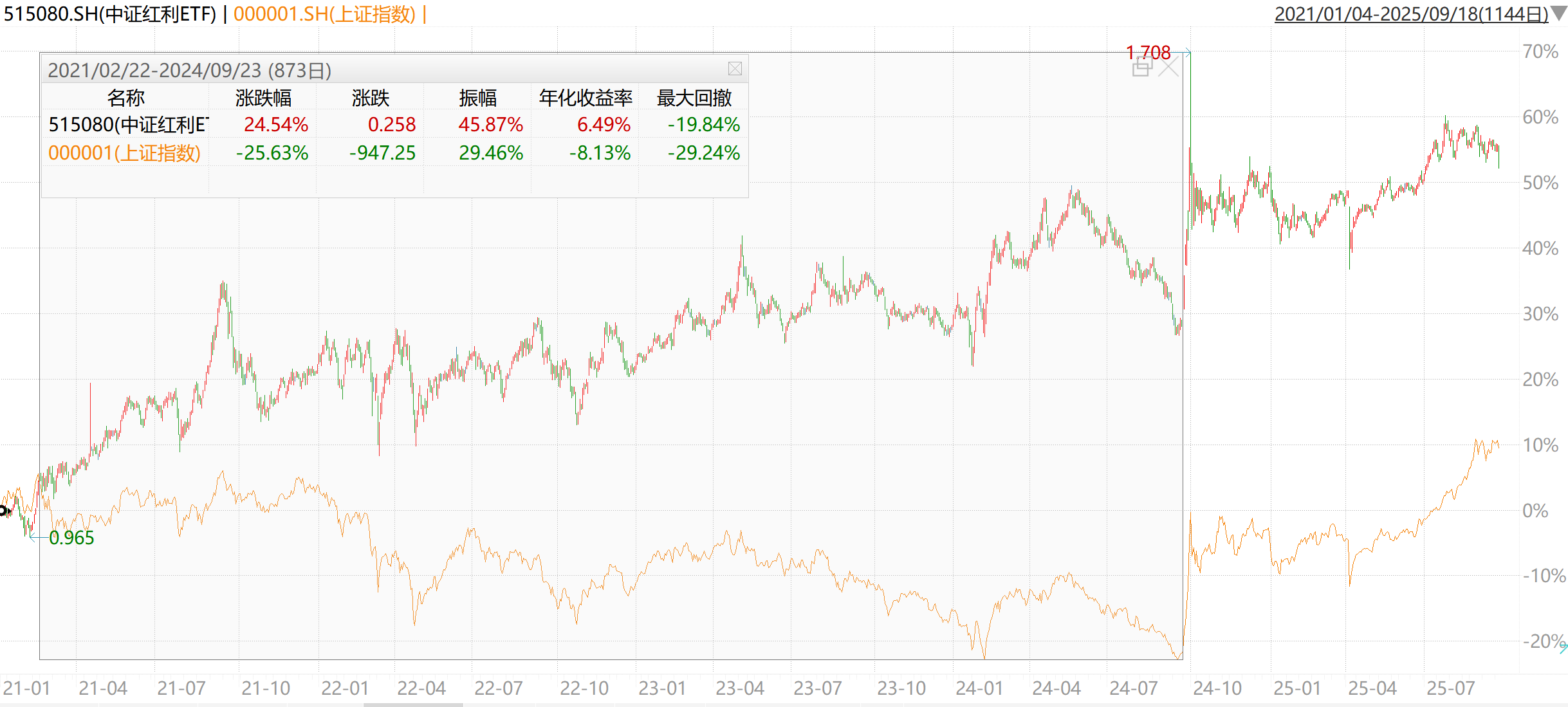Click the copy-chart icon in the statistics popup
Image resolution: width=1568 pixels, height=707 pixels.
point(1143,66)
